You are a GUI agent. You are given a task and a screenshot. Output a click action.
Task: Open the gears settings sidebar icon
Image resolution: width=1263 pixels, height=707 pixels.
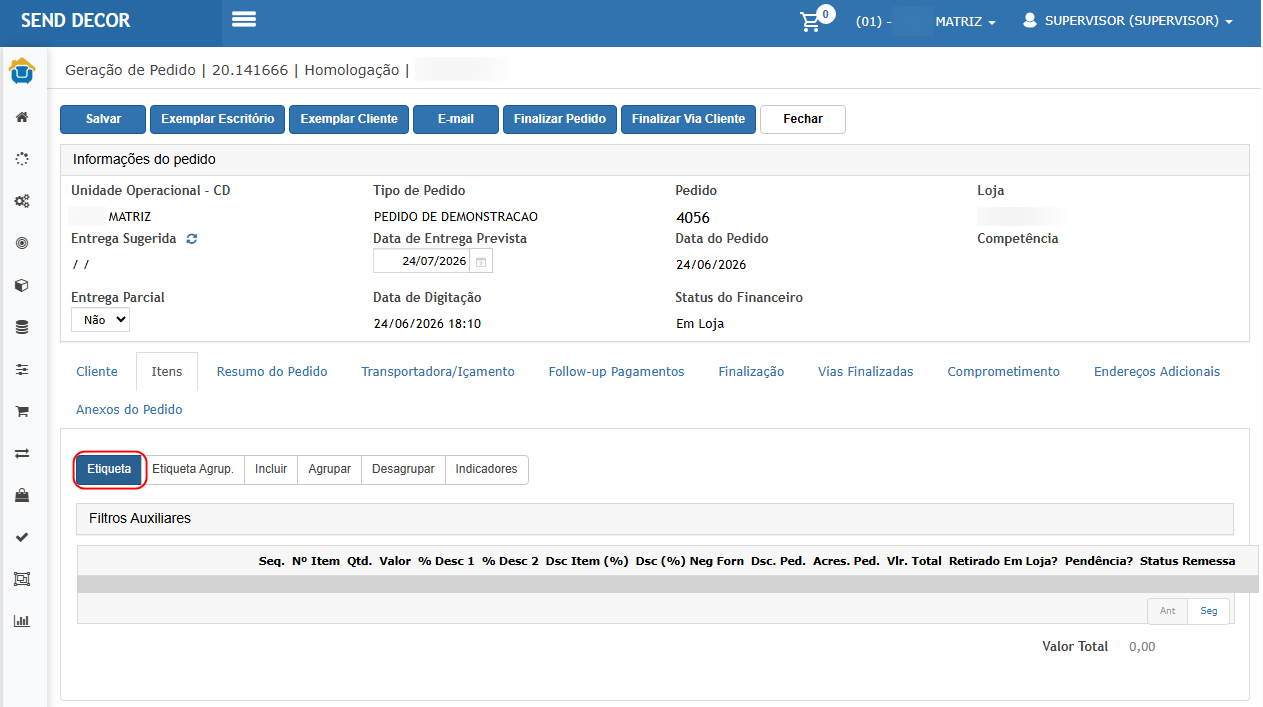[x=22, y=201]
